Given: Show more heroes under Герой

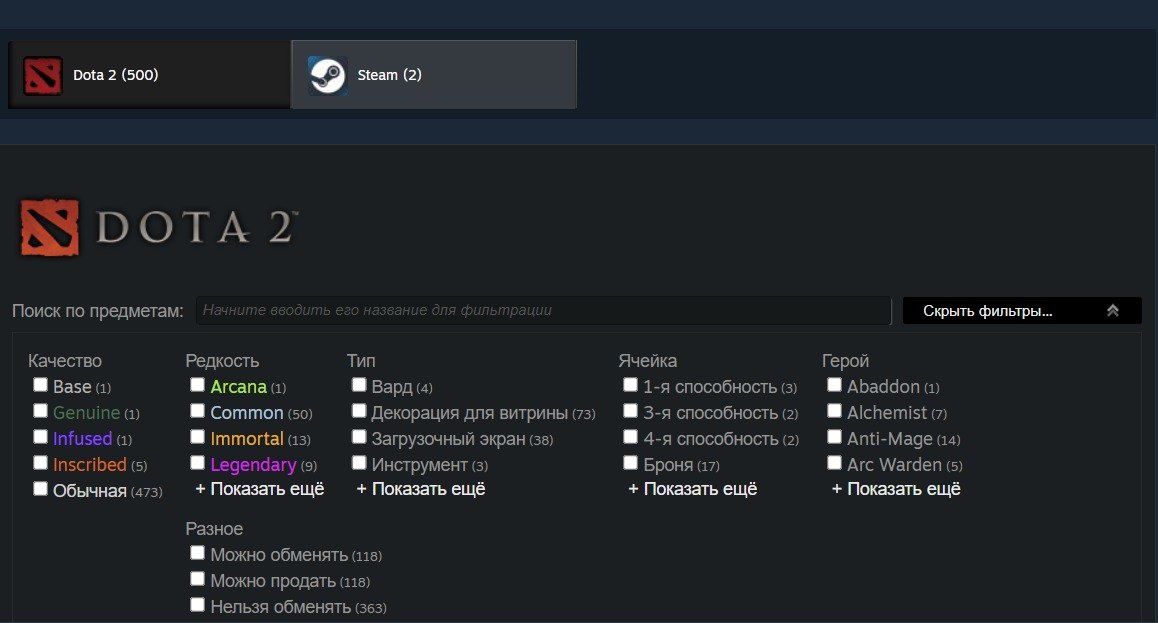Looking at the screenshot, I should tap(896, 489).
